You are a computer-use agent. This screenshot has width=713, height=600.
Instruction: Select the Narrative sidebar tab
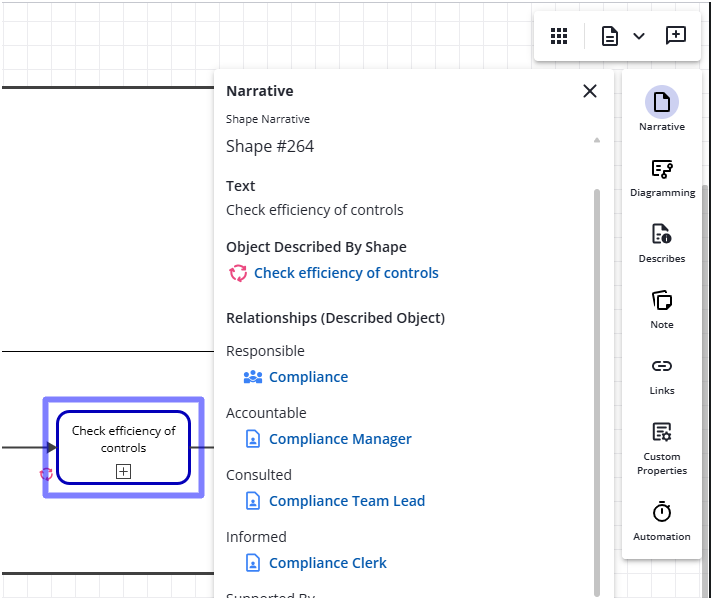[662, 109]
